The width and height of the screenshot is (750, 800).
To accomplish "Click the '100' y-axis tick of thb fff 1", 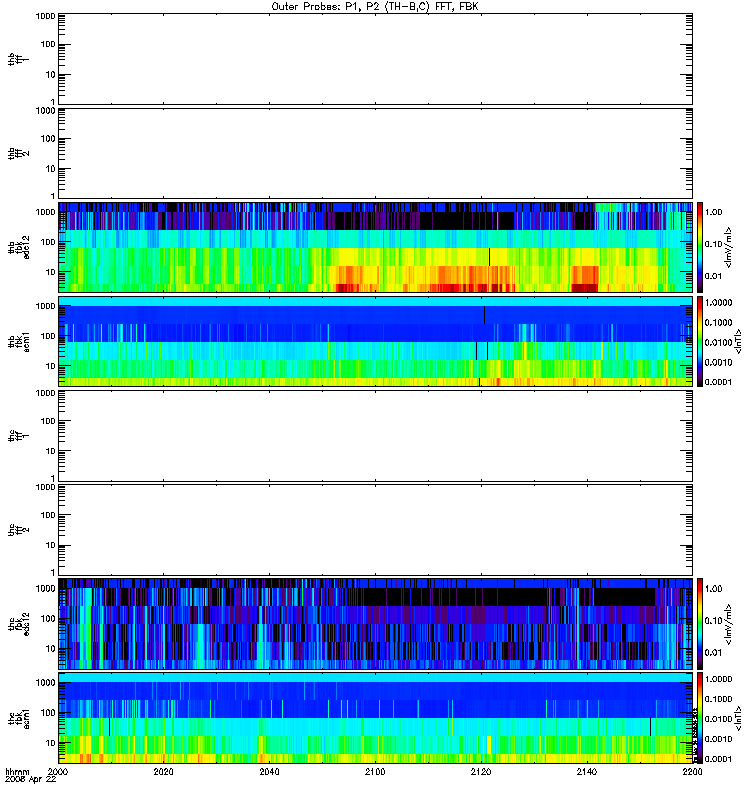I will 48,44.
